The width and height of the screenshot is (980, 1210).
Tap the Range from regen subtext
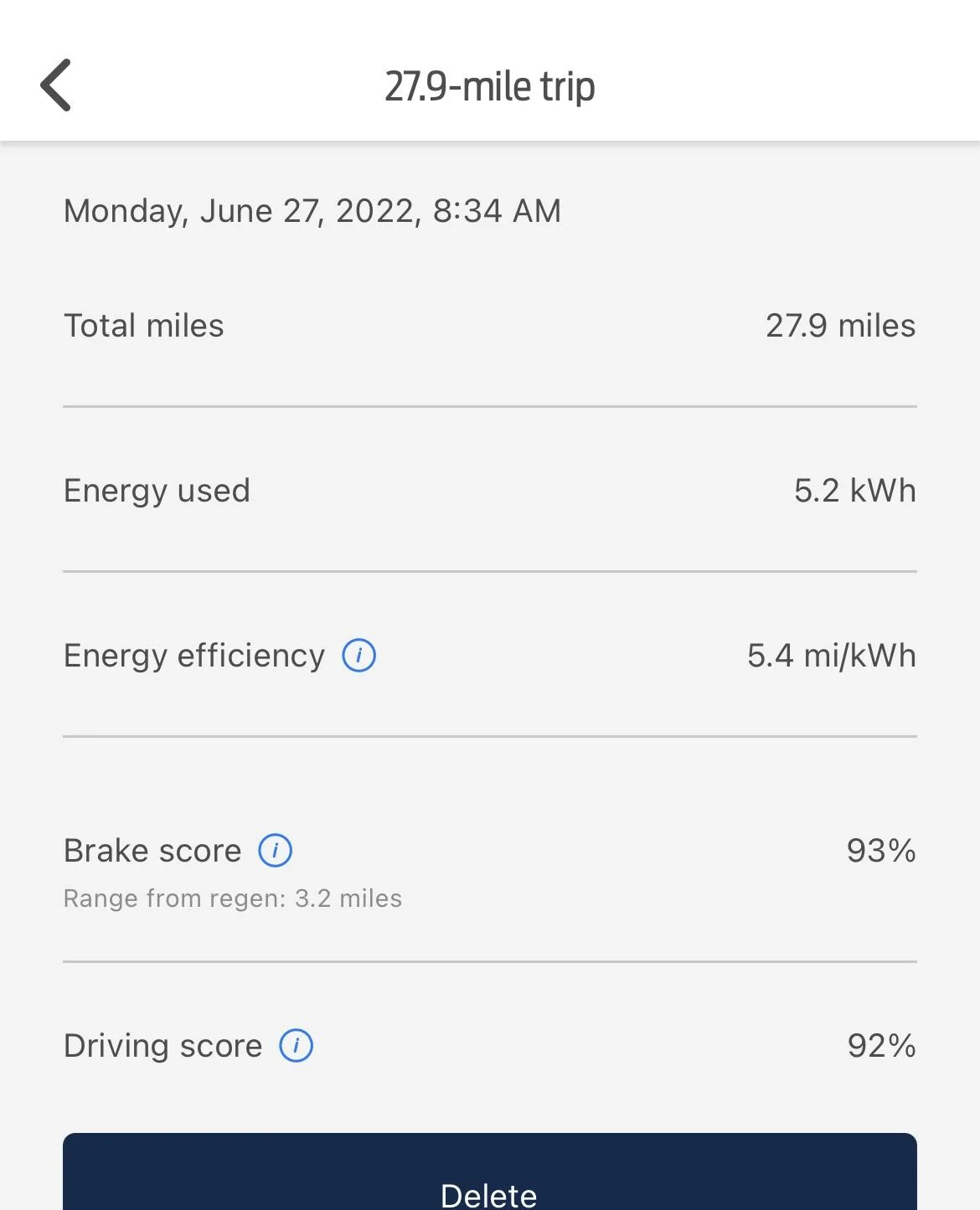tap(233, 898)
